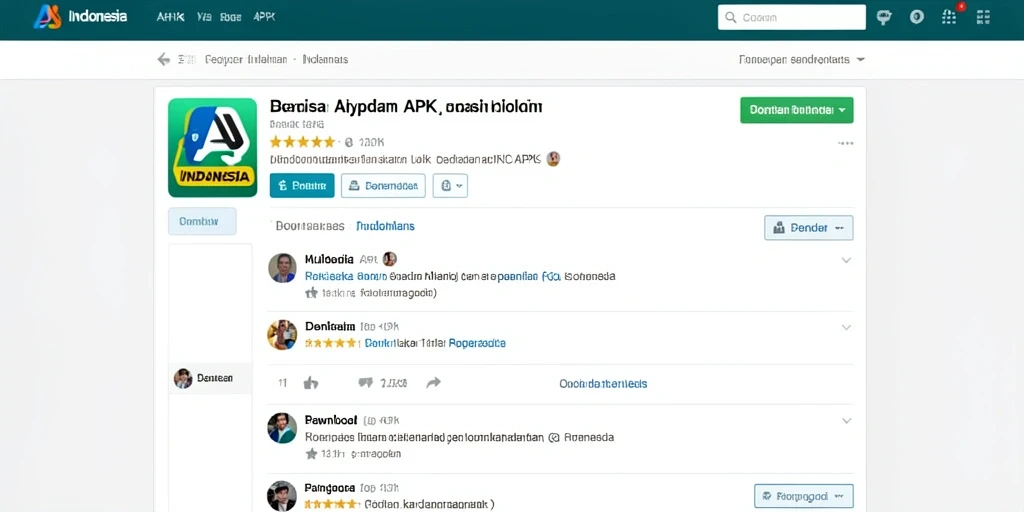The image size is (1024, 512).
Task: Click the small avatar after description text
Action: coord(553,159)
